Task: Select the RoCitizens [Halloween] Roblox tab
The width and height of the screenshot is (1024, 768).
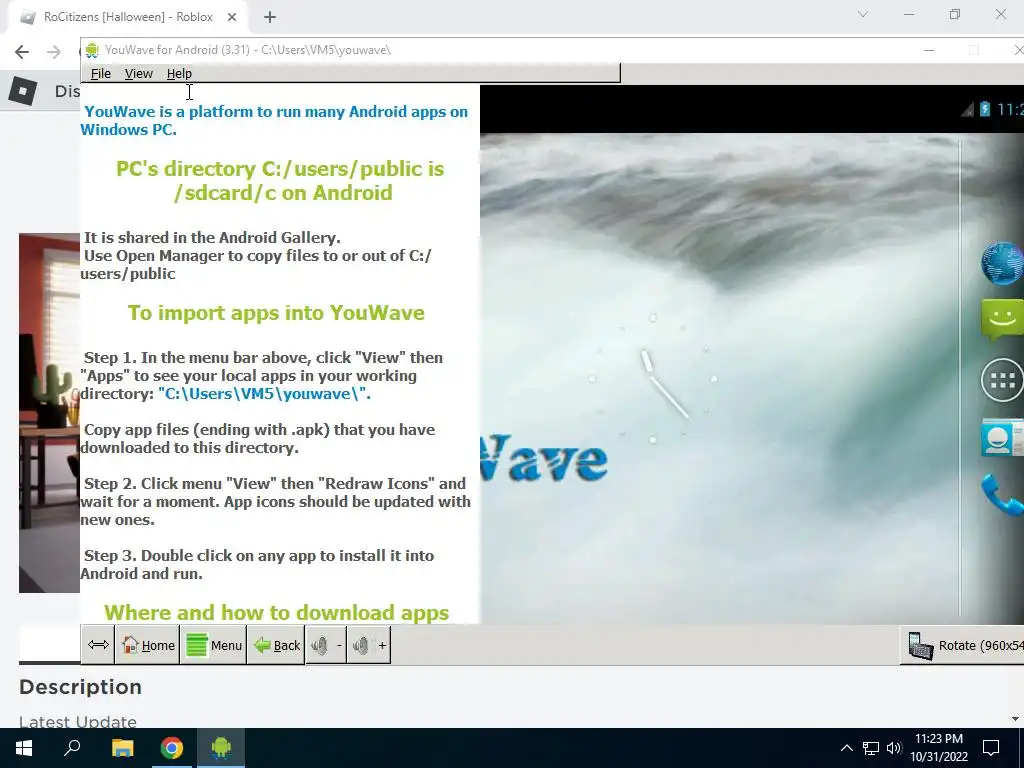Action: [x=127, y=17]
